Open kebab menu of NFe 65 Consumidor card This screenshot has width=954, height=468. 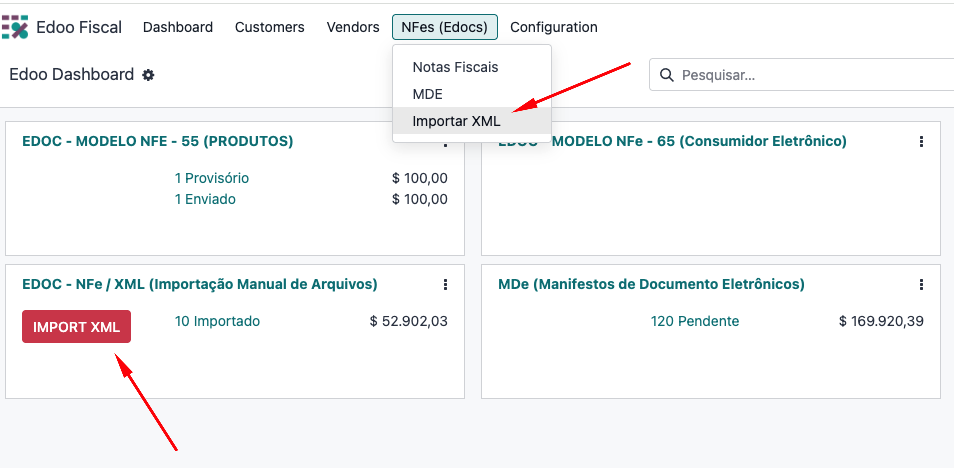921,142
